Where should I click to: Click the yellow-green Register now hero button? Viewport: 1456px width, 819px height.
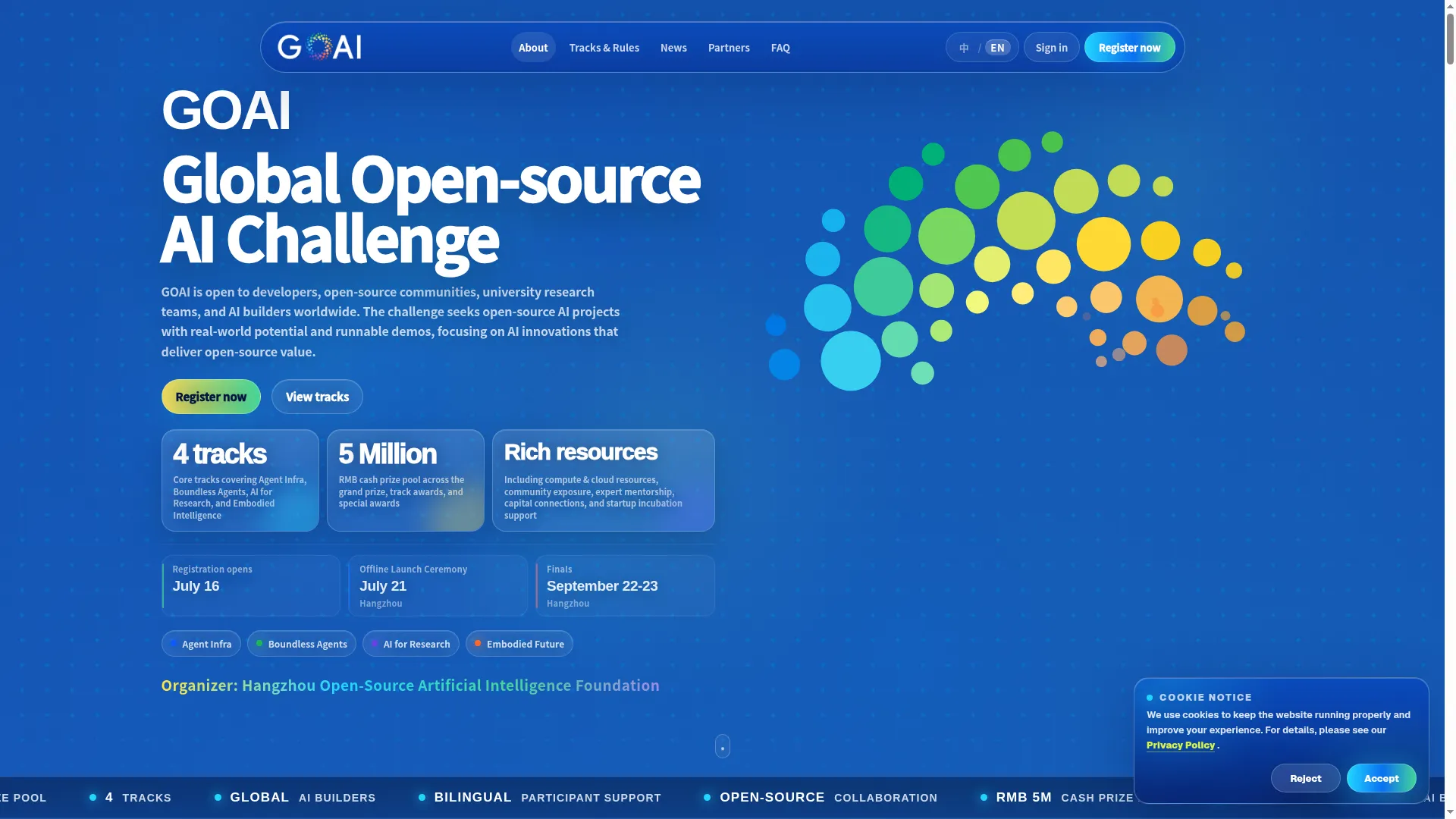click(x=211, y=397)
